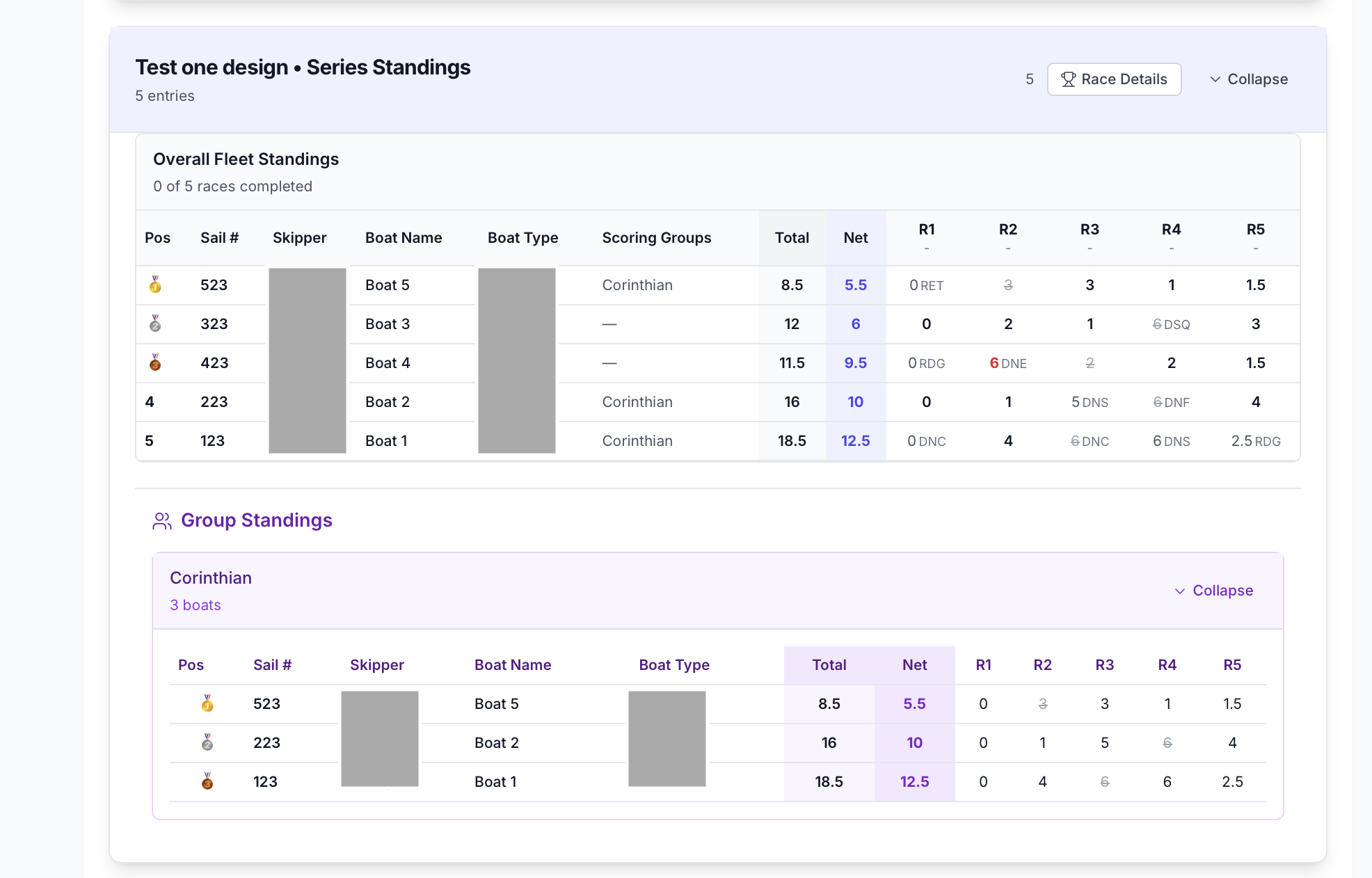Click the Net column header in the overall standings
Screen dimensions: 1372x878
855,238
